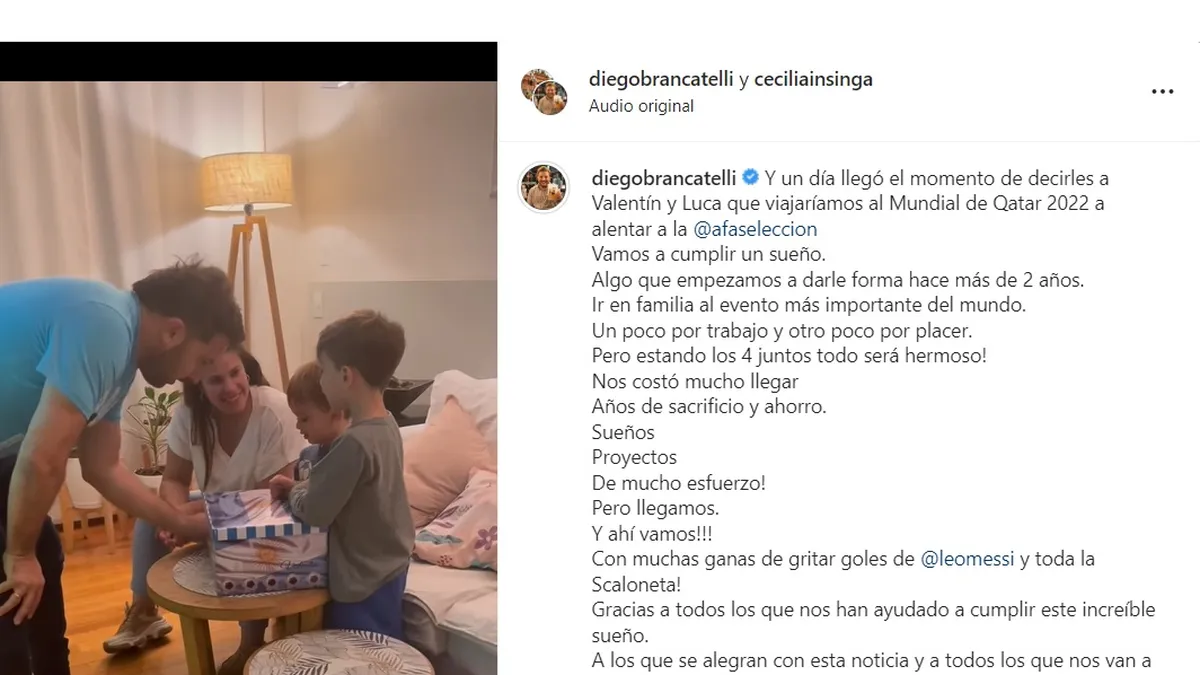This screenshot has width=1200, height=675.
Task: Open diegobrancatelli's avatar next to the caption
Action: pyautogui.click(x=544, y=187)
